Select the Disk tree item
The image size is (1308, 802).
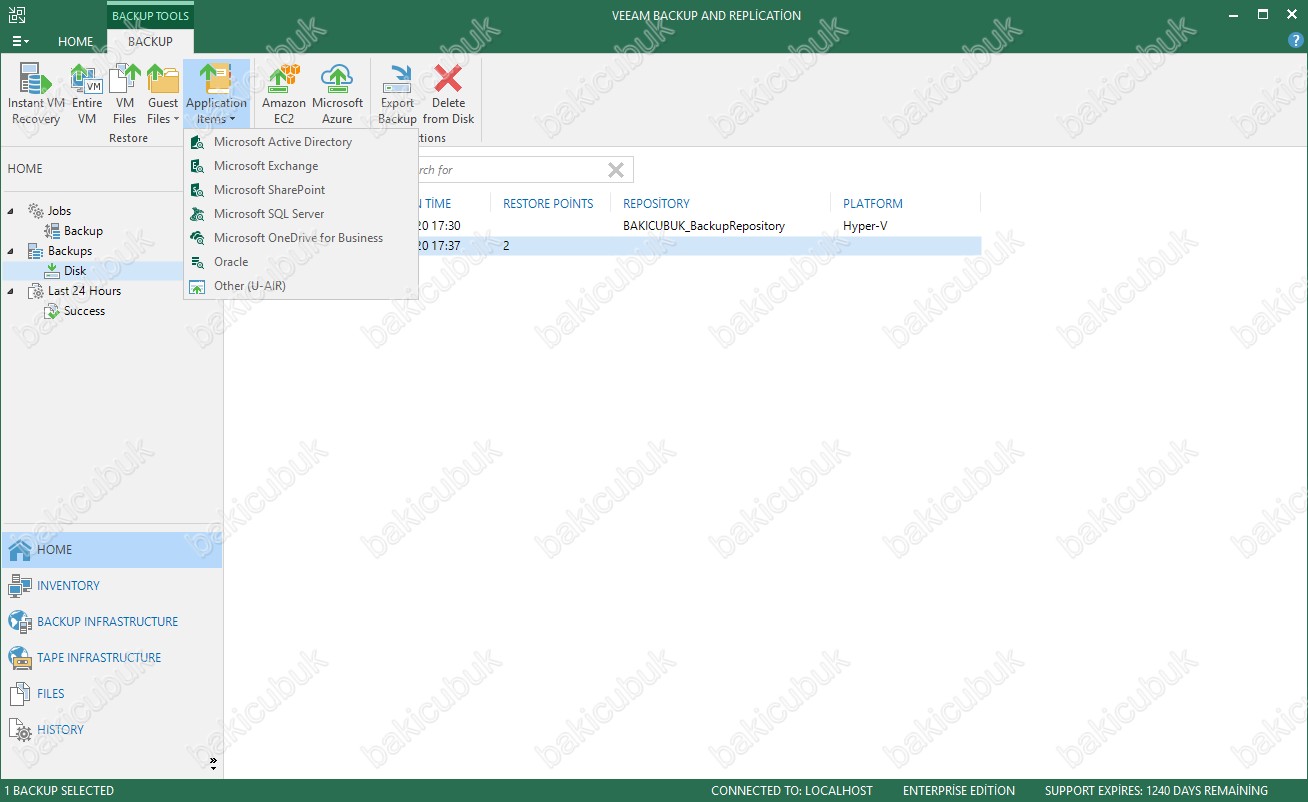[x=75, y=271]
